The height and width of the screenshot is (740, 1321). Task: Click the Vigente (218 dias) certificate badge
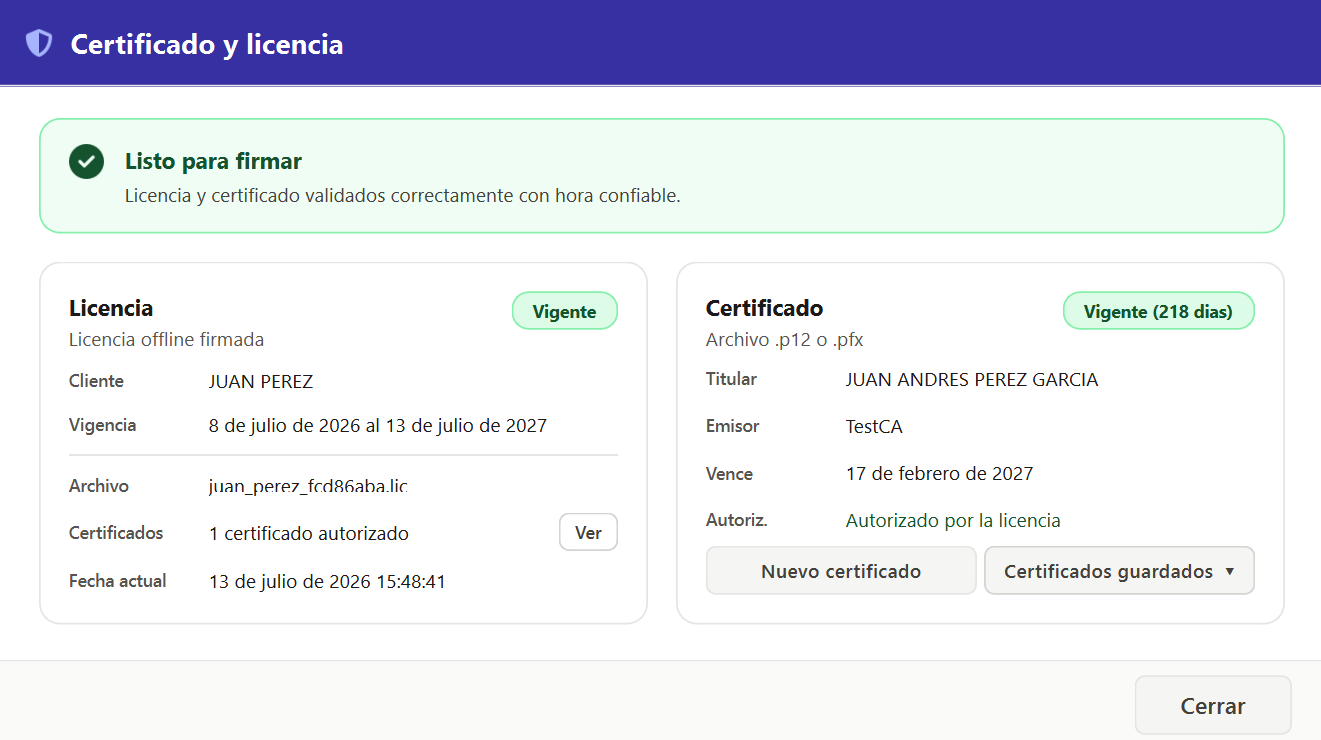click(x=1158, y=311)
